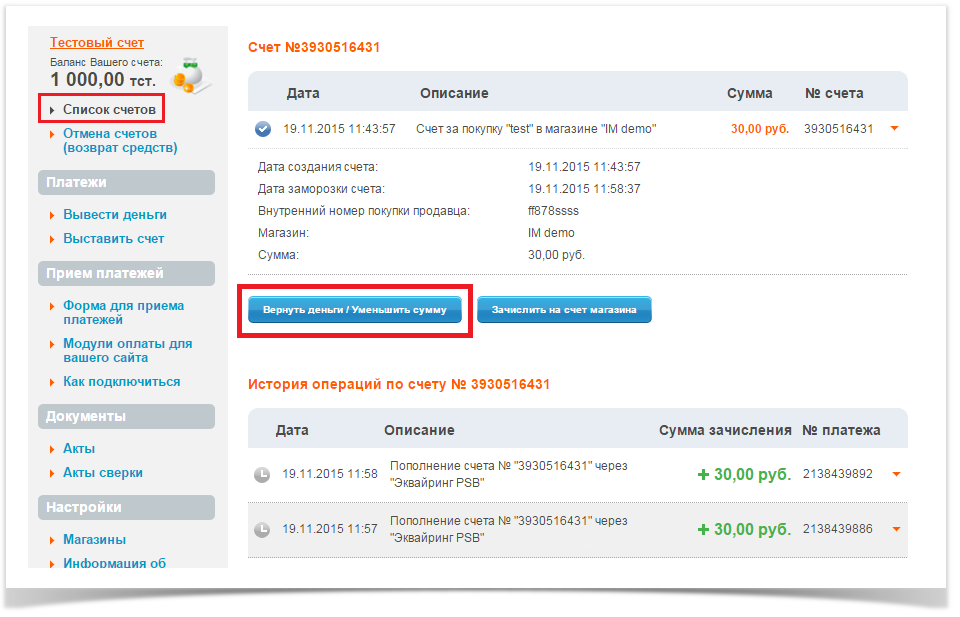Click the money bag balance icon

[191, 76]
